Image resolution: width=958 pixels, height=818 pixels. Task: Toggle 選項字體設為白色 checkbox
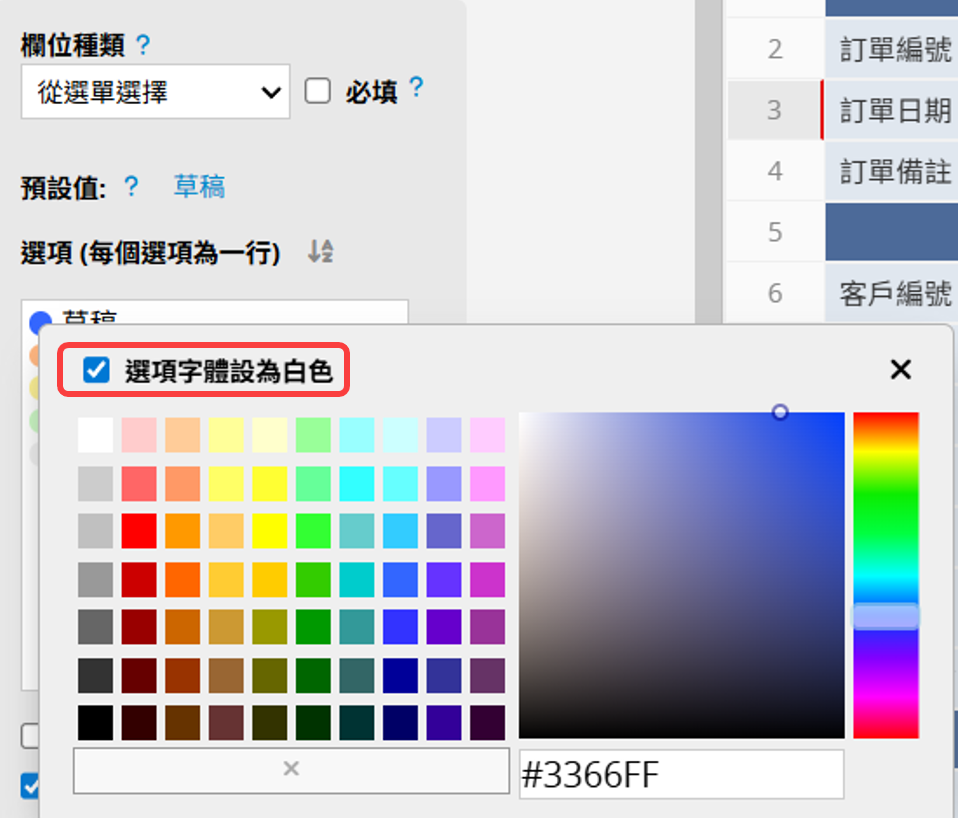97,371
